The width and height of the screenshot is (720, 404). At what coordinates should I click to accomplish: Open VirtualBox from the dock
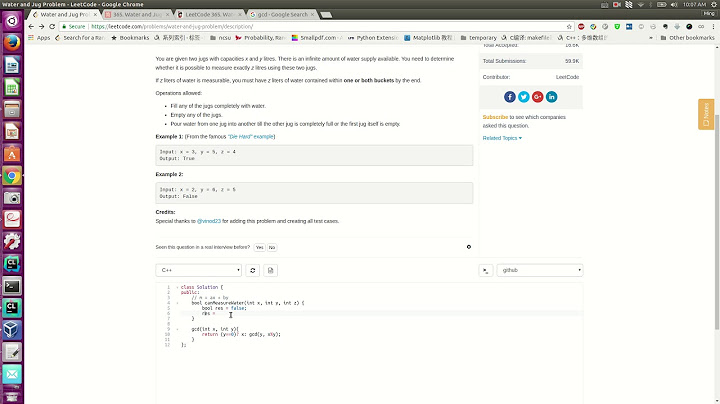(12, 330)
